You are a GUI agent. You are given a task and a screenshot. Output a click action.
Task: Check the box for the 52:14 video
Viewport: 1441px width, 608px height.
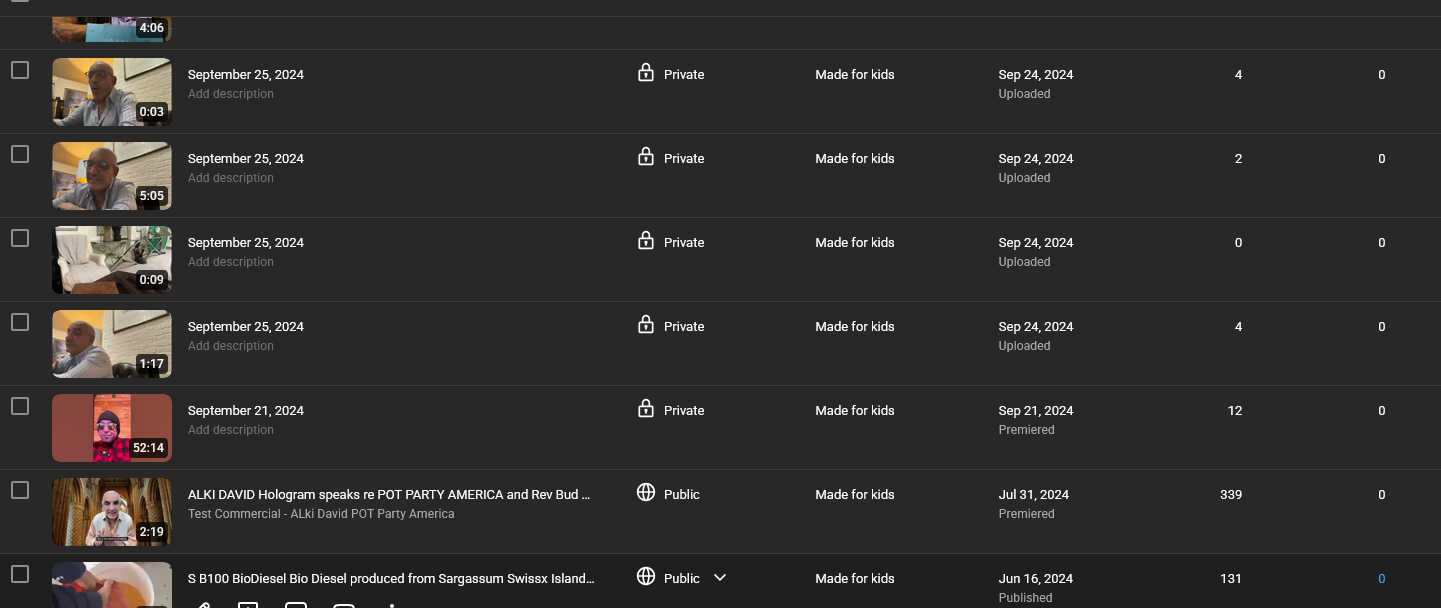pyautogui.click(x=20, y=406)
